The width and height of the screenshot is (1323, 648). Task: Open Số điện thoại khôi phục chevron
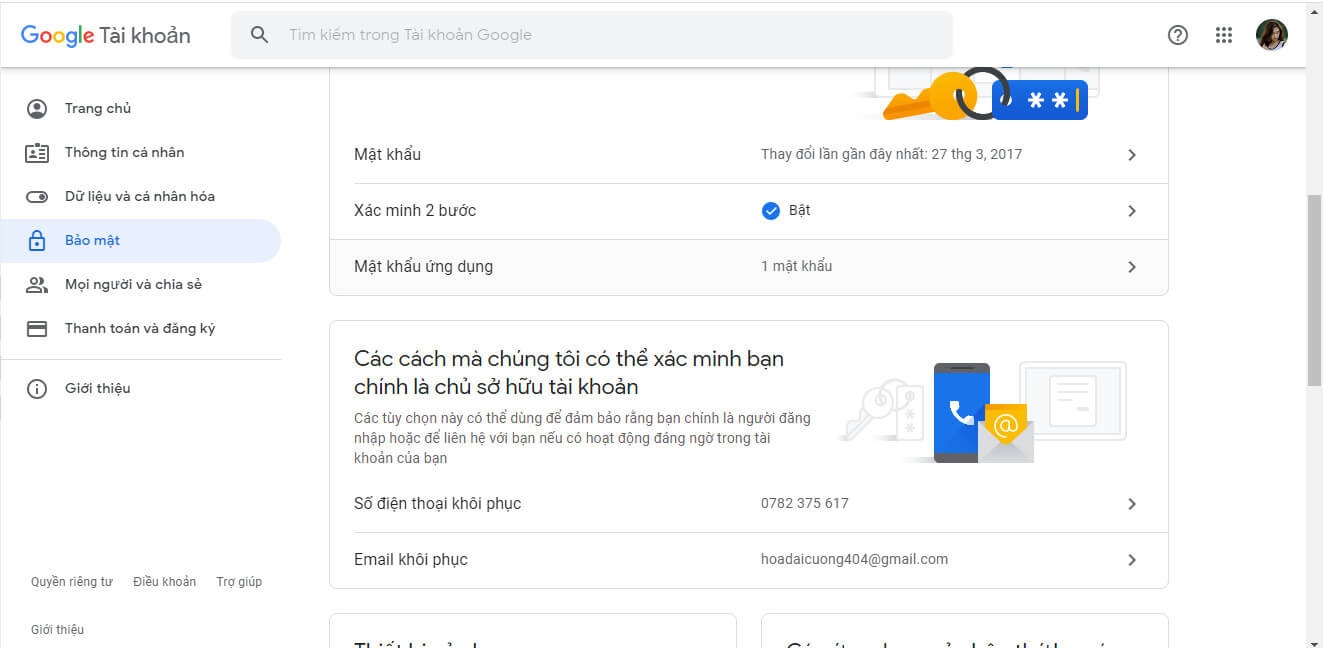pyautogui.click(x=1132, y=504)
